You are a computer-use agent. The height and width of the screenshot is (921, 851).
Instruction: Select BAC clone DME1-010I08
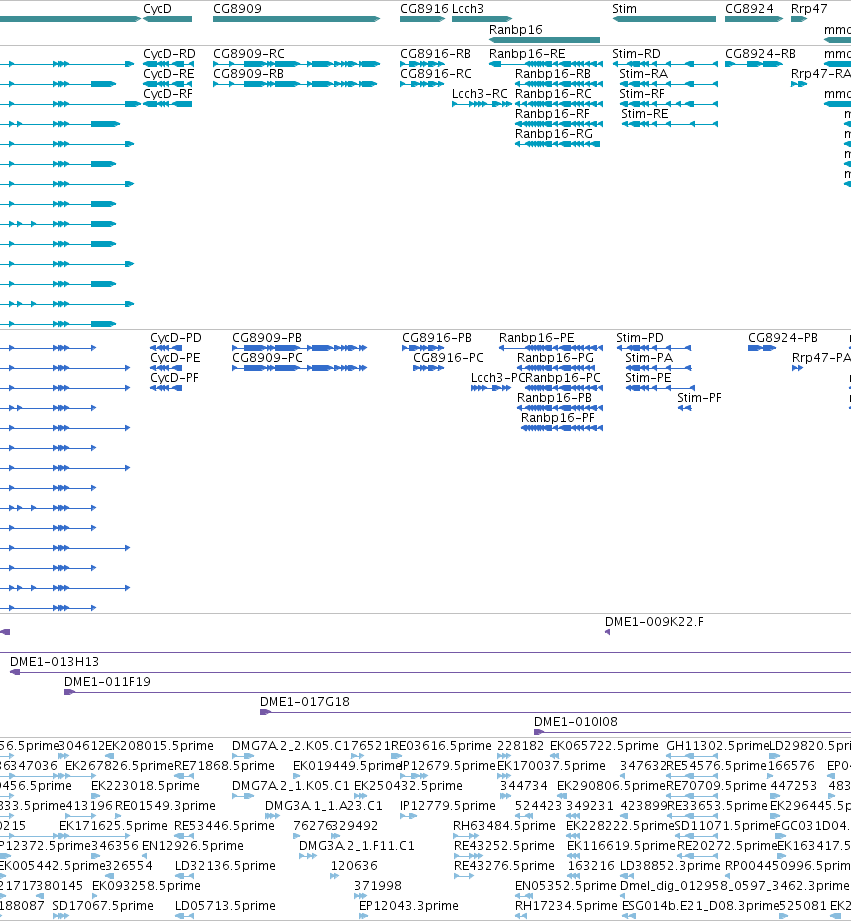coord(576,722)
